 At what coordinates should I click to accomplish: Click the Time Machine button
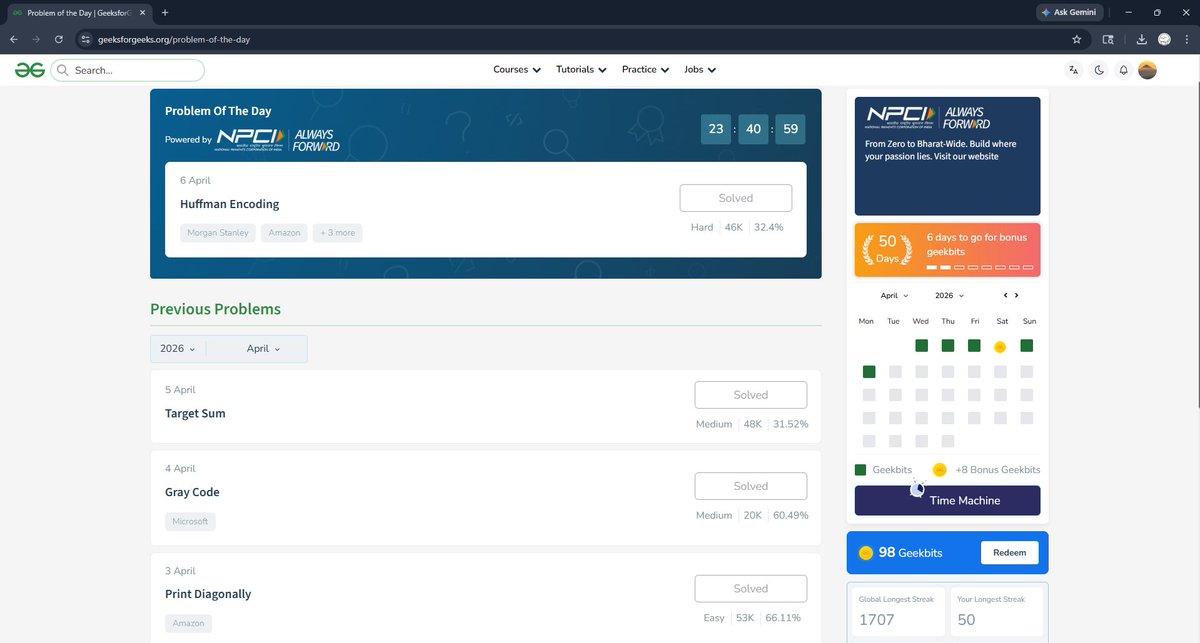coord(947,500)
